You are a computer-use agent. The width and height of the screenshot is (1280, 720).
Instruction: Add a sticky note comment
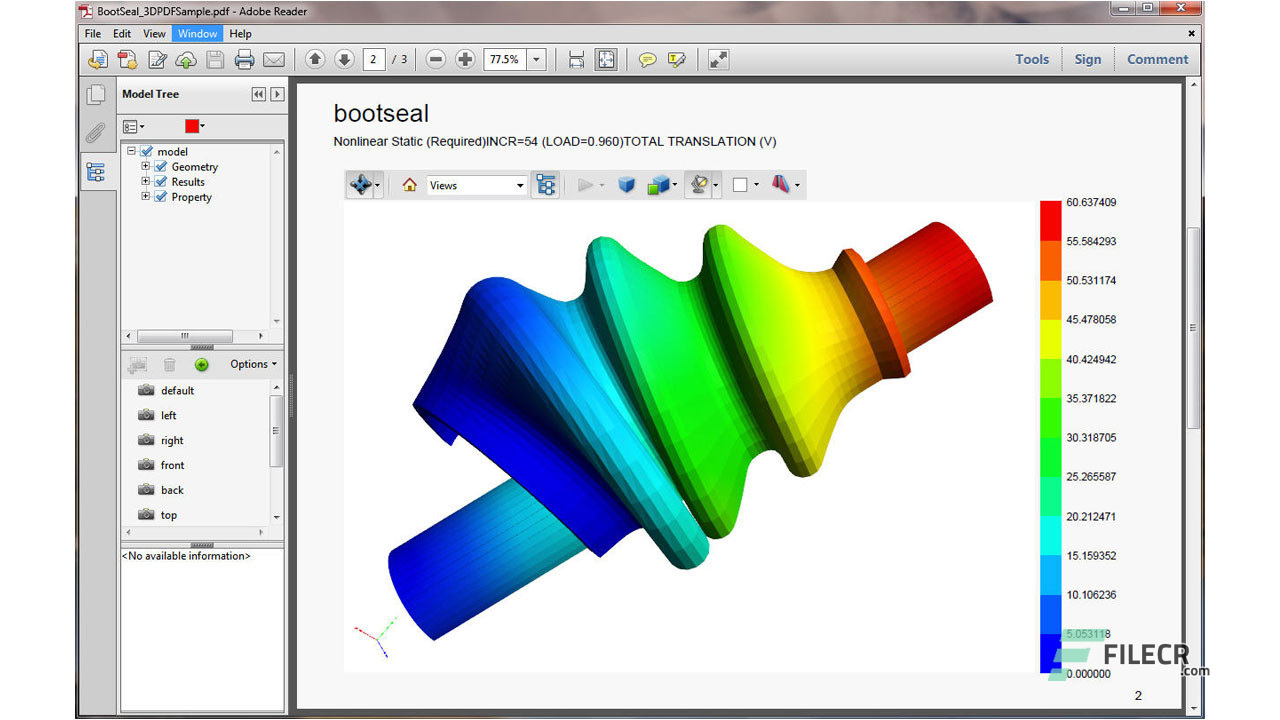click(x=648, y=60)
